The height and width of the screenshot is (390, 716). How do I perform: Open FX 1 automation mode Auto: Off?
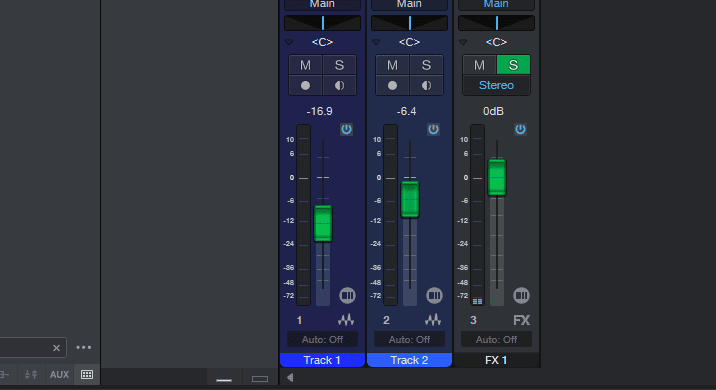coord(496,339)
